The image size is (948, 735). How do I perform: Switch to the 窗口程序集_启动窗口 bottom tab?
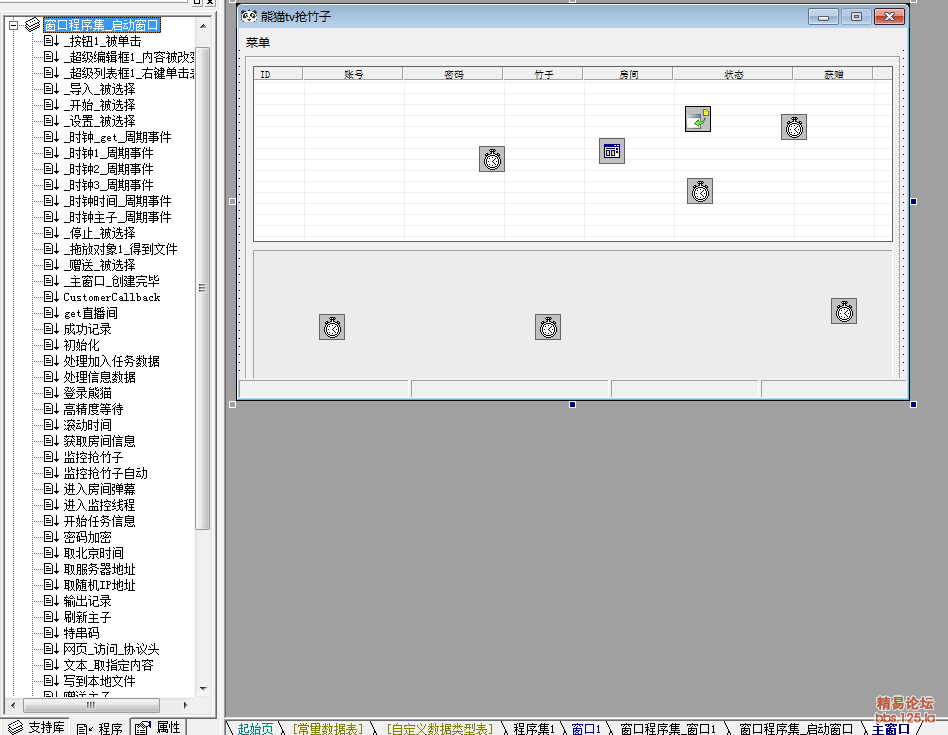tap(796, 728)
